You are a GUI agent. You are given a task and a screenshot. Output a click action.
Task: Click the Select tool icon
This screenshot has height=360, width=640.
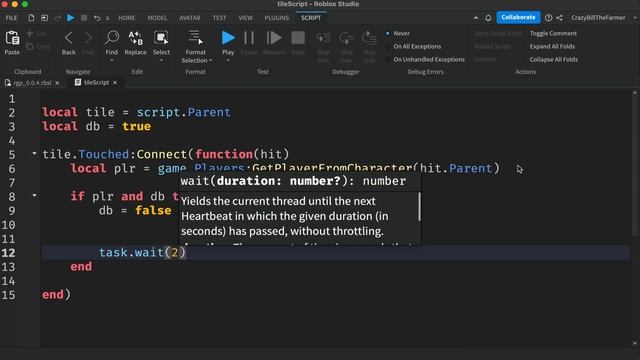point(161,38)
